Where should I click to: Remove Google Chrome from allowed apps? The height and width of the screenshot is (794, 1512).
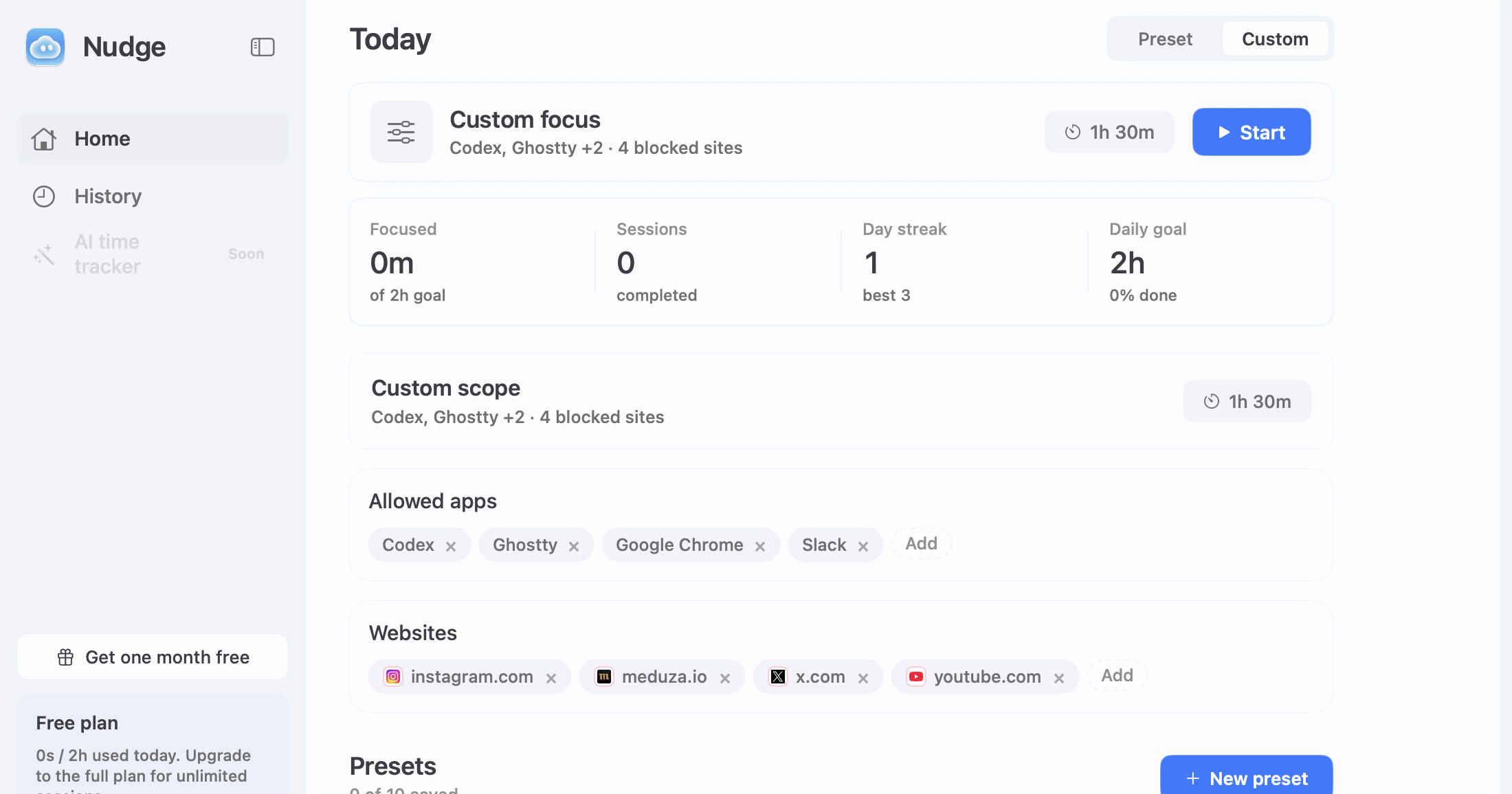click(760, 546)
